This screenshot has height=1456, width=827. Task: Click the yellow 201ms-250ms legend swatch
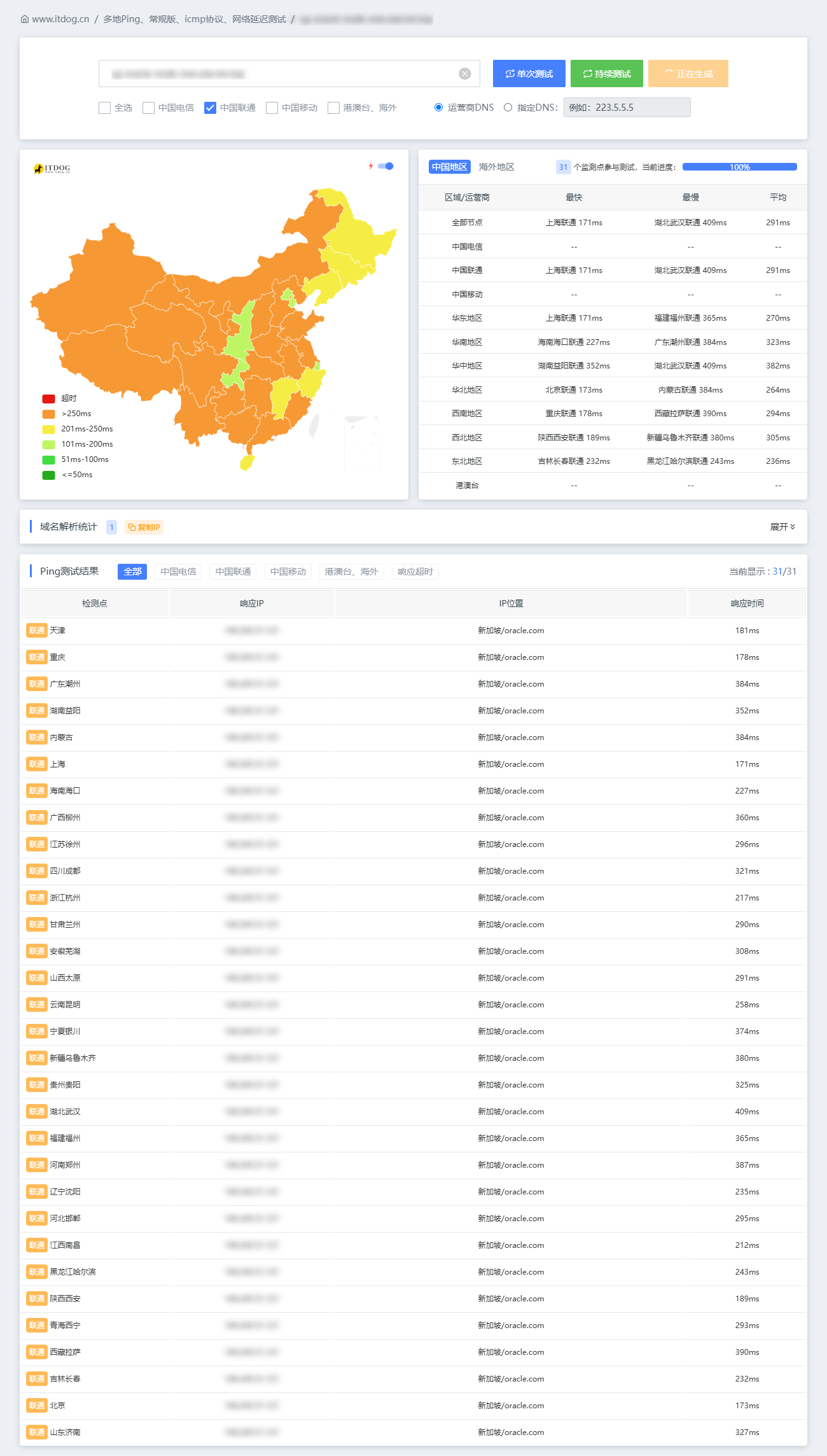coord(48,429)
